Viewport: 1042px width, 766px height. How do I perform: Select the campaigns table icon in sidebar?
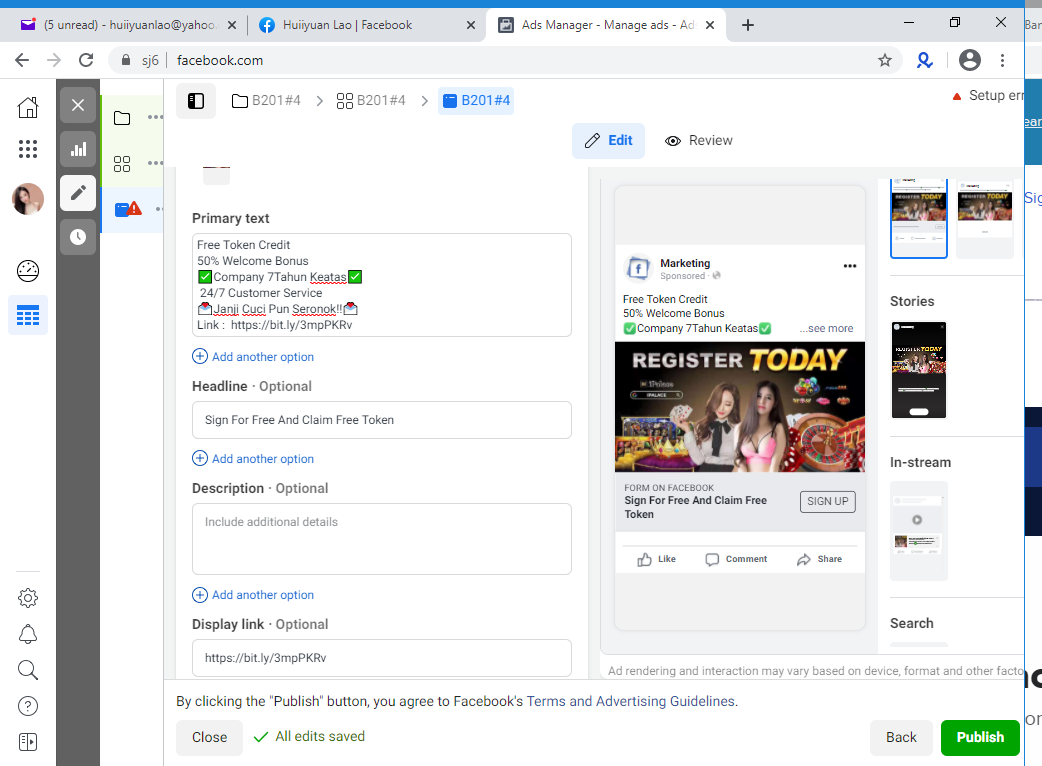[28, 315]
